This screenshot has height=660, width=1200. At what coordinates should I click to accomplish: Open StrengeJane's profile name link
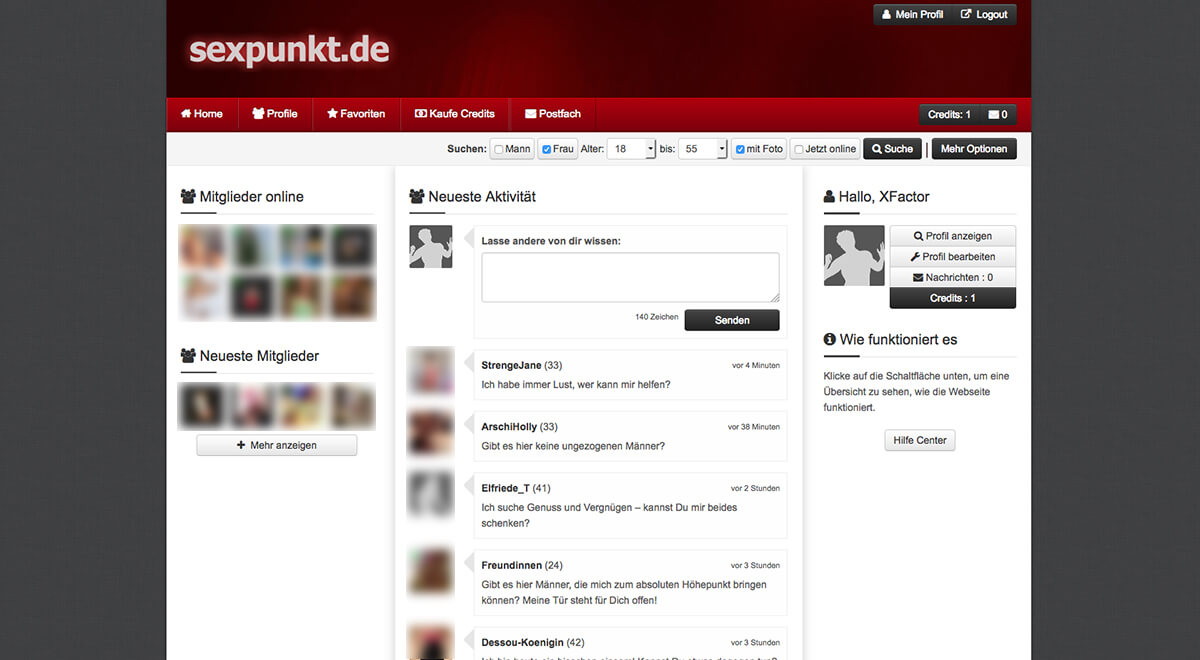point(511,365)
